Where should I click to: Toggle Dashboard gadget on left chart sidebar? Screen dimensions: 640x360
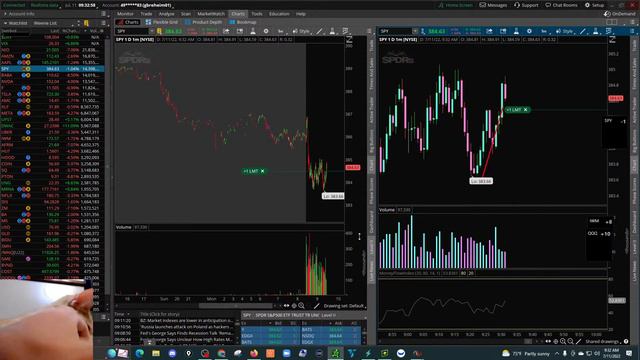[x=371, y=222]
